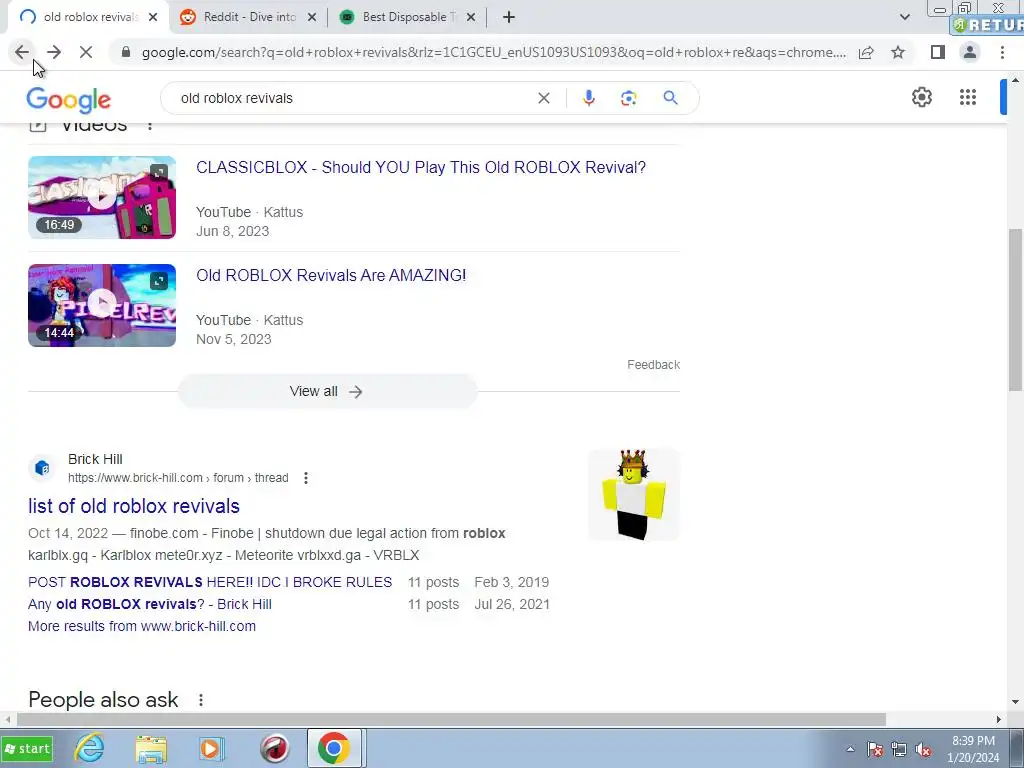Open the CLASSICBLOX video title link
1024x768 pixels.
click(421, 167)
